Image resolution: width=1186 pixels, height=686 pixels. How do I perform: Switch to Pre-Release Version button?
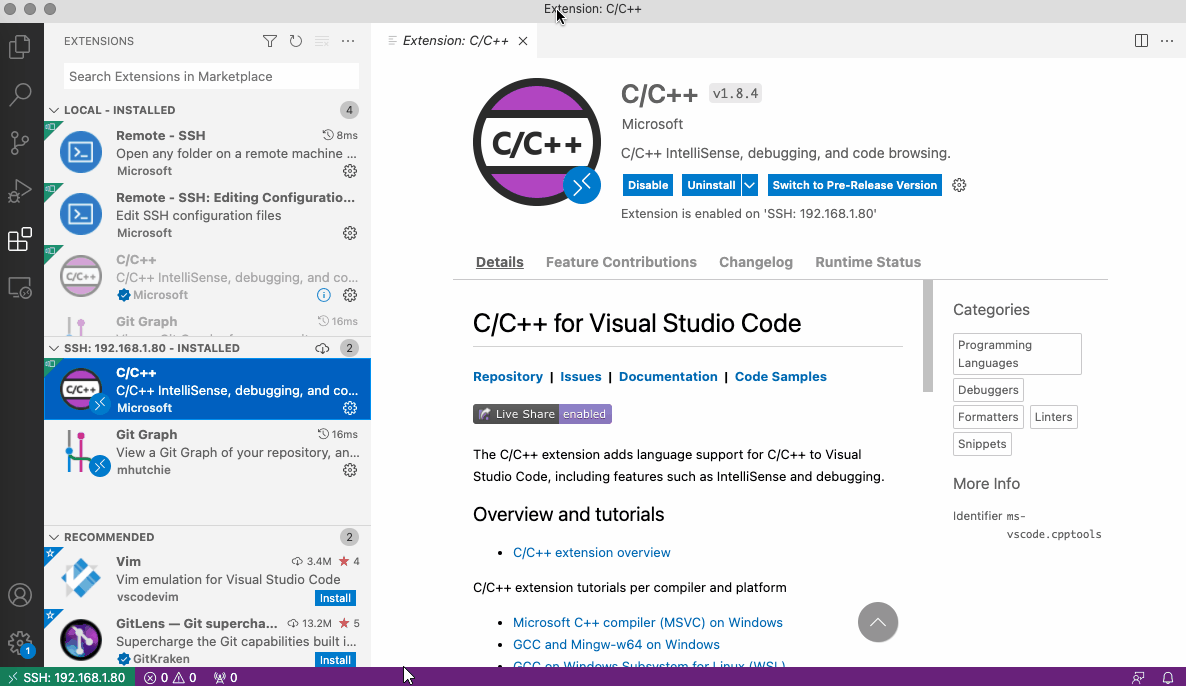pyautogui.click(x=855, y=185)
